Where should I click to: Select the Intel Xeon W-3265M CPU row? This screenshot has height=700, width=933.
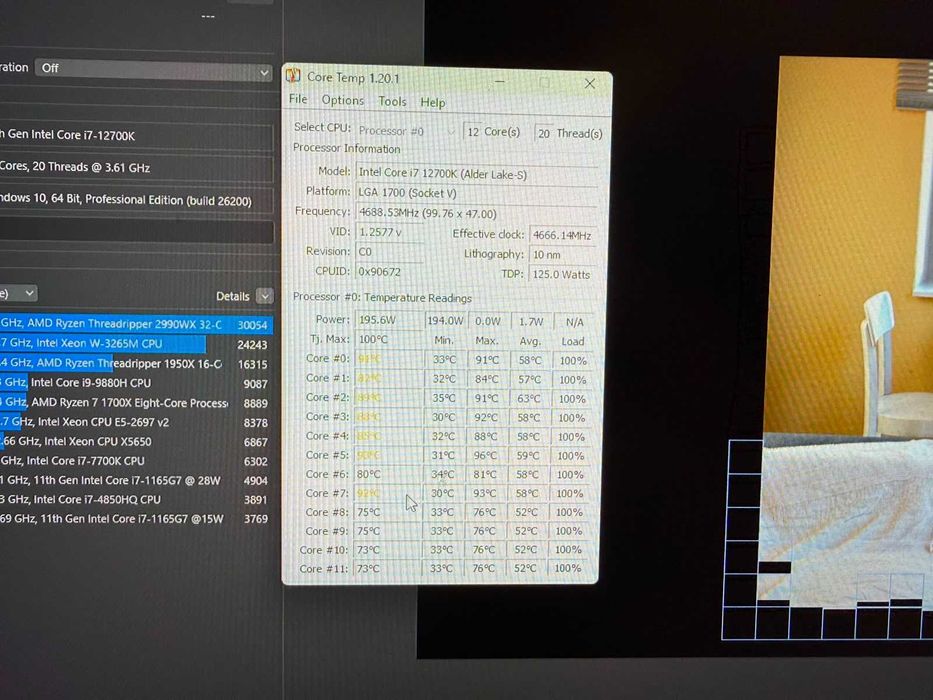(136, 343)
